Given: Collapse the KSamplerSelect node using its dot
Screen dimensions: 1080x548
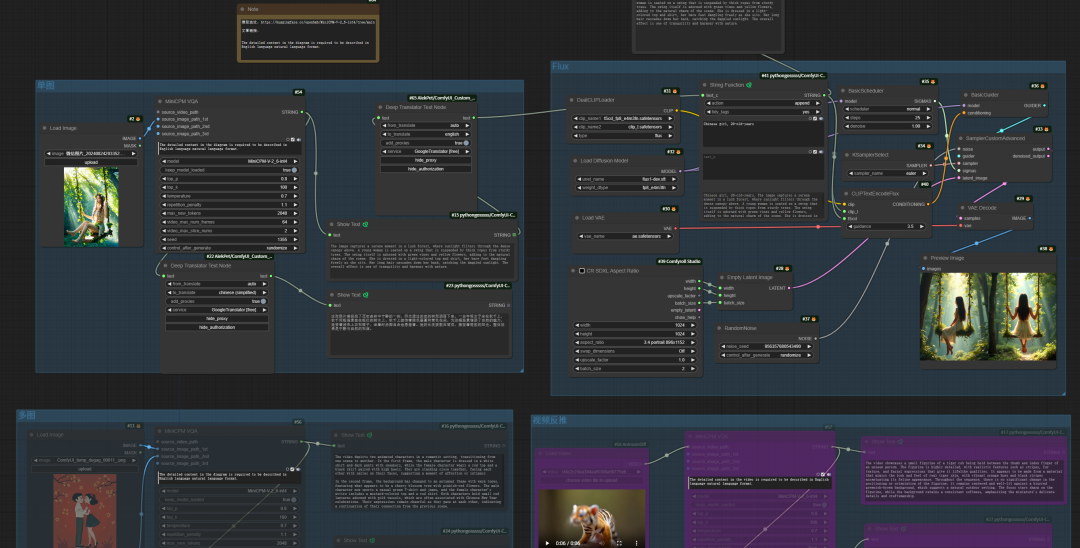Looking at the screenshot, I should (847, 155).
